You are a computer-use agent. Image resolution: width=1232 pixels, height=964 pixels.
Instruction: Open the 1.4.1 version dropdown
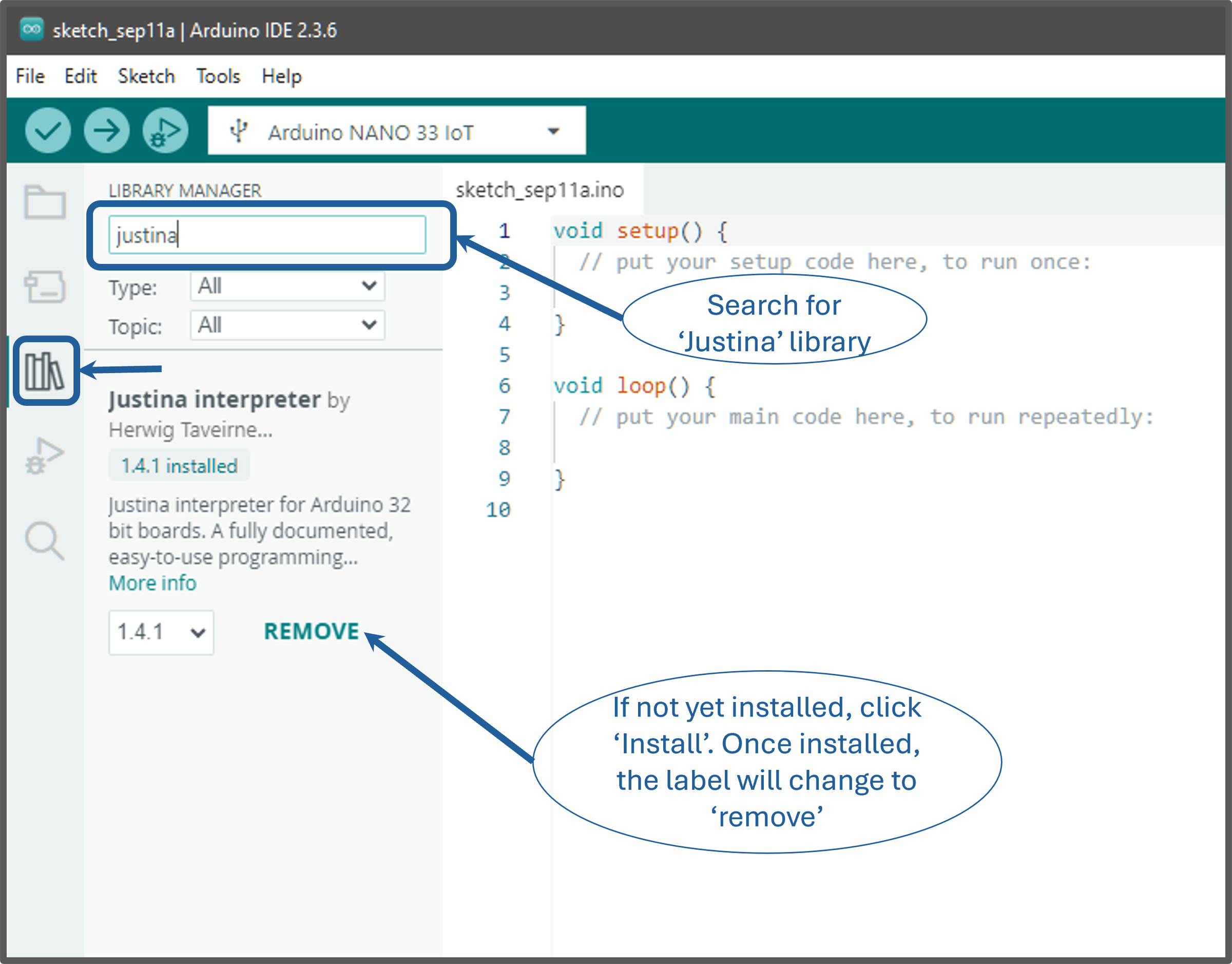click(x=161, y=633)
